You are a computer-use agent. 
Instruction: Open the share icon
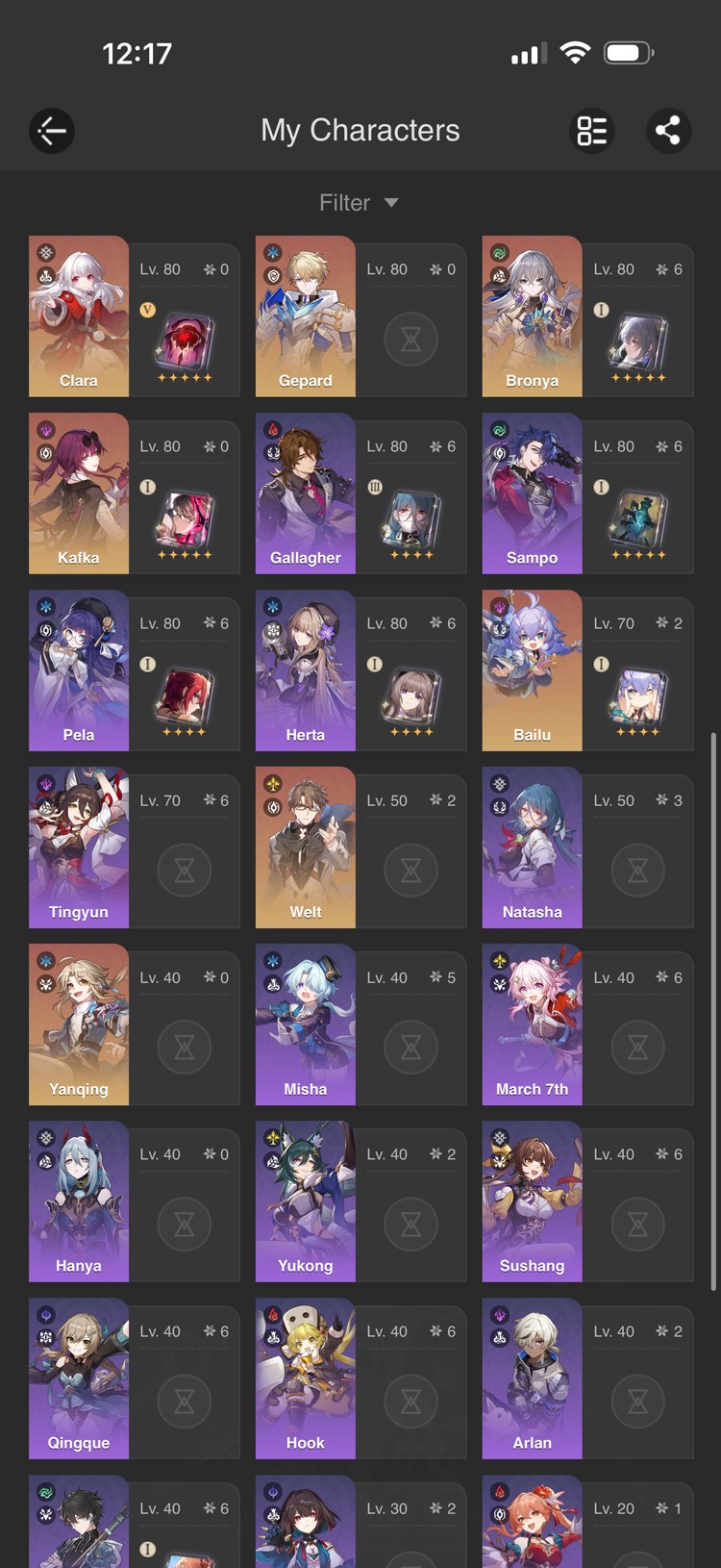(x=668, y=131)
